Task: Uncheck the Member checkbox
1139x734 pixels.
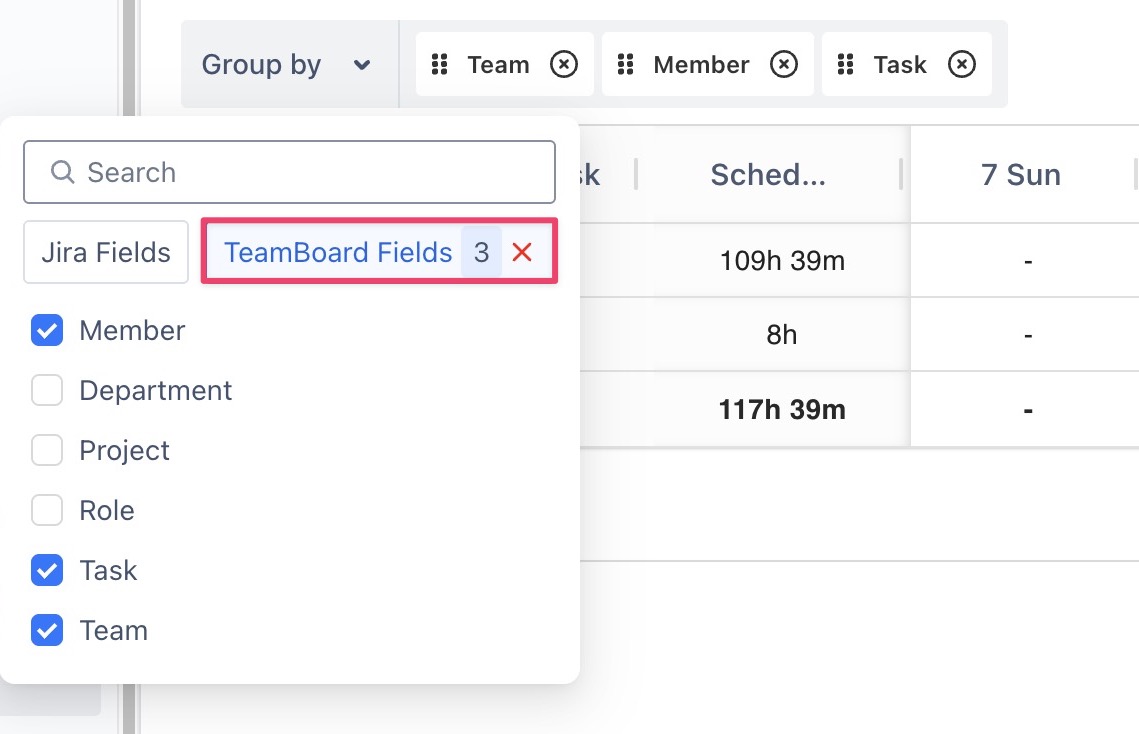Action: point(47,331)
